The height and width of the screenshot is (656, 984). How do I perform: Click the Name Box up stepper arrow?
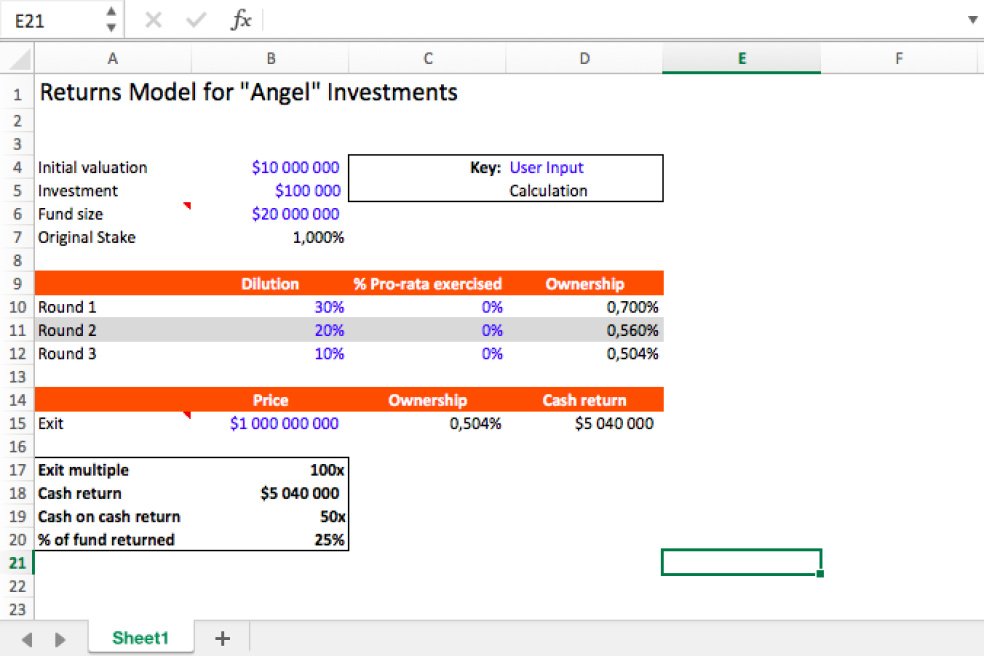(110, 11)
